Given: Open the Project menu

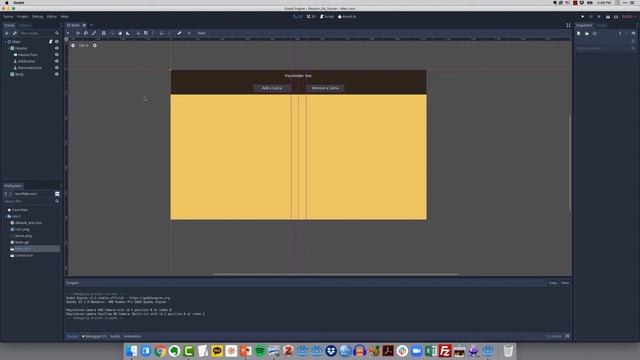Looking at the screenshot, I should 22,17.
